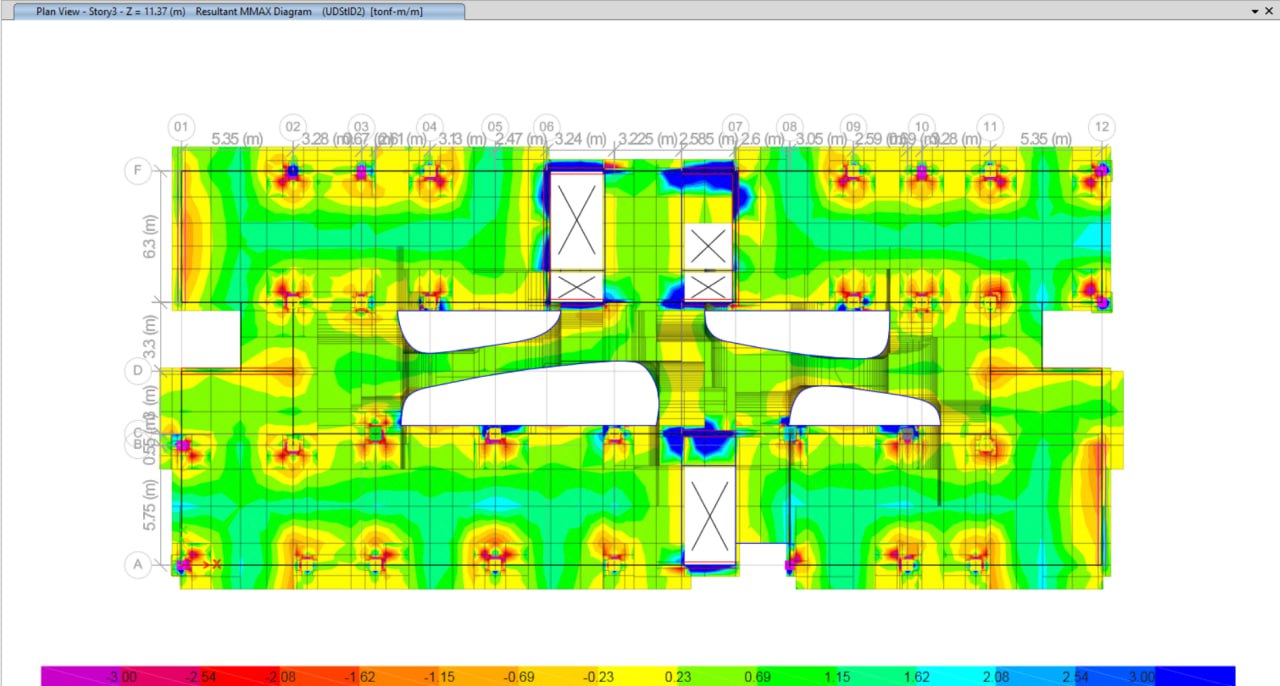Click grid bubble D on left

(x=138, y=371)
